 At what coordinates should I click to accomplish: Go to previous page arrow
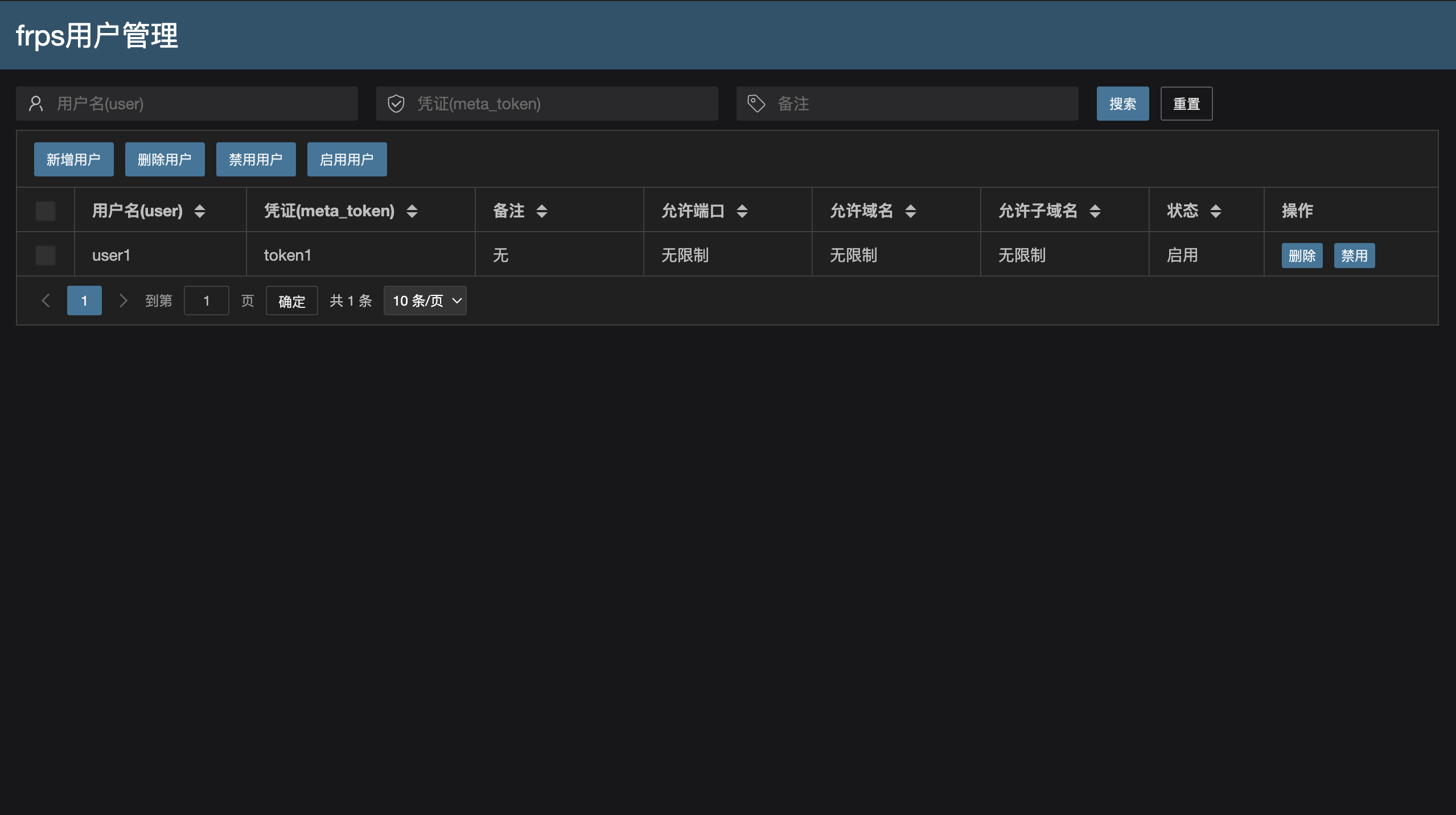click(46, 301)
